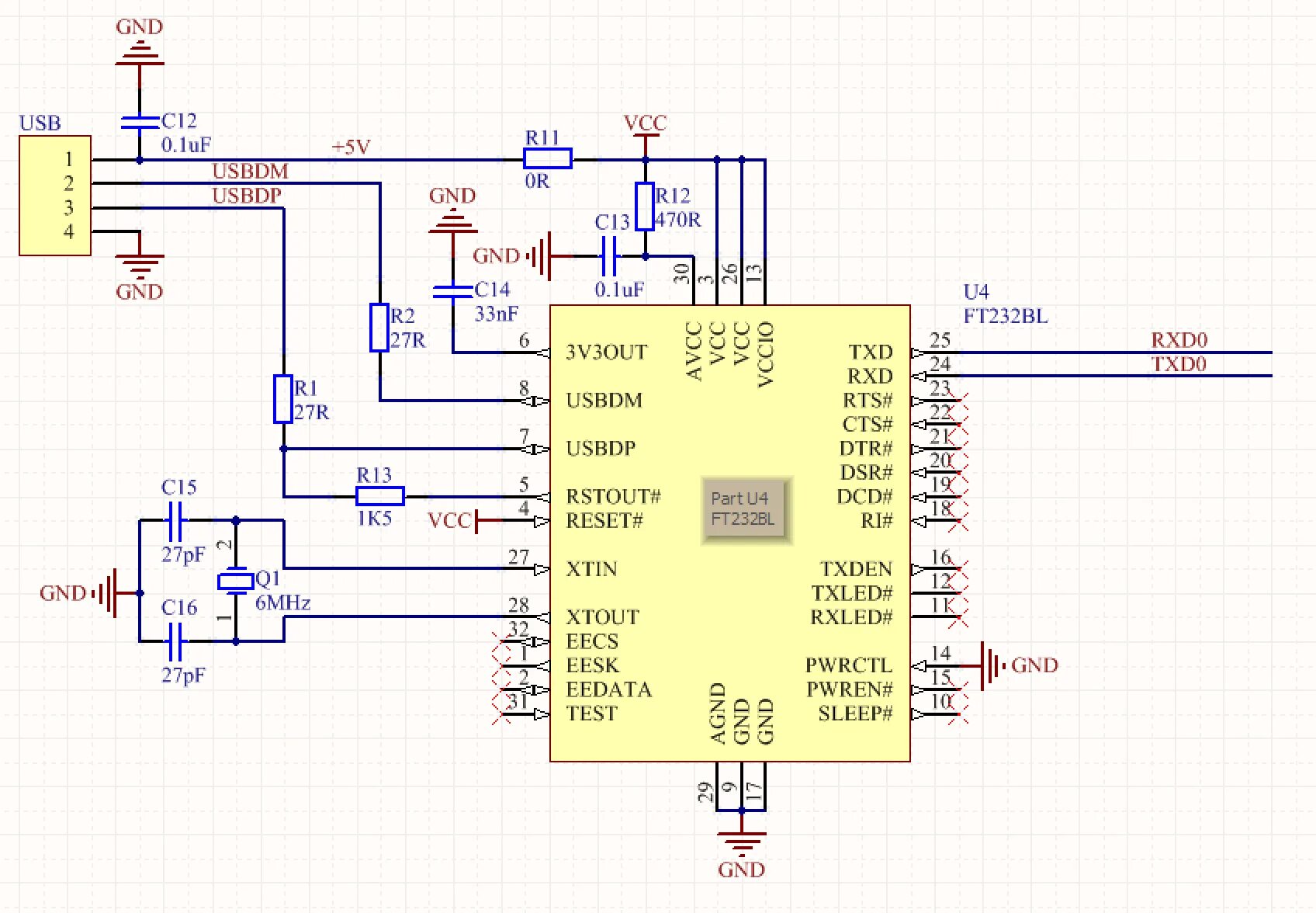This screenshot has width=1316, height=913.
Task: Select resistor R13 symbol
Action: point(380,495)
